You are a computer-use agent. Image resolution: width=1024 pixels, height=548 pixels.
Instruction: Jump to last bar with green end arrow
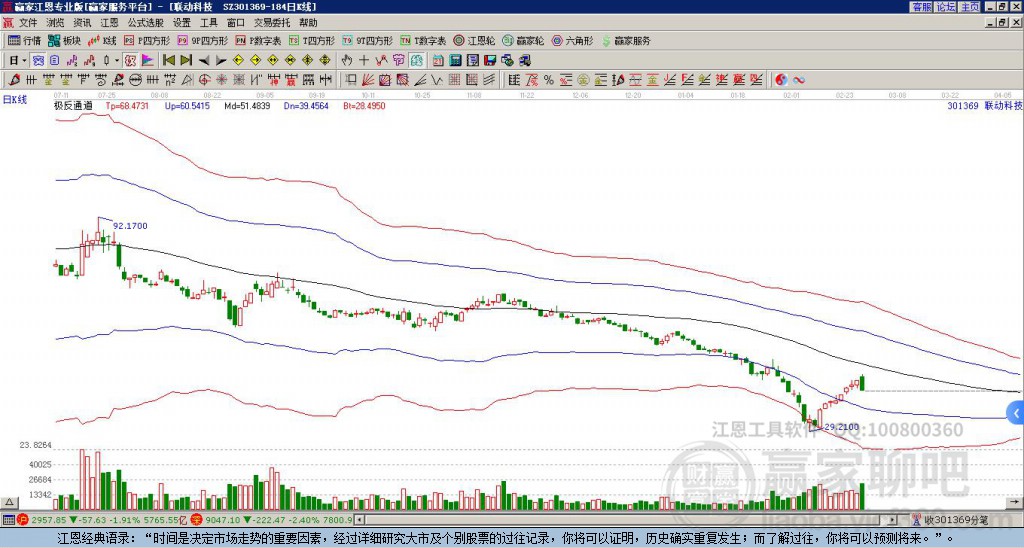[186, 61]
